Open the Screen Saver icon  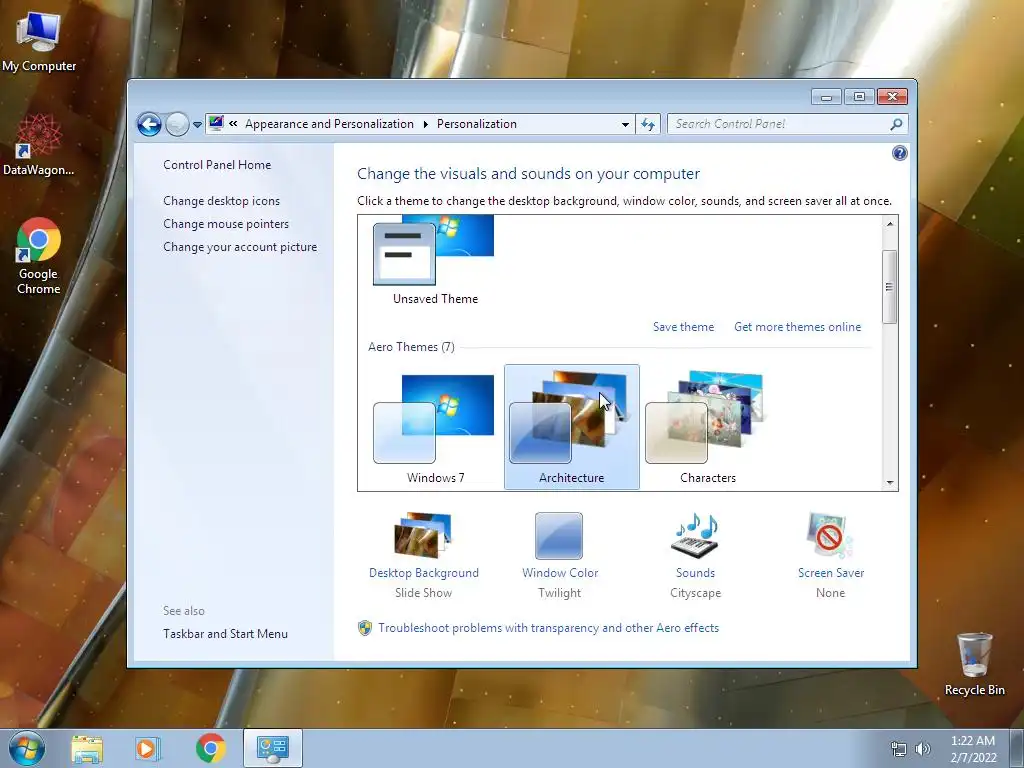coord(829,536)
